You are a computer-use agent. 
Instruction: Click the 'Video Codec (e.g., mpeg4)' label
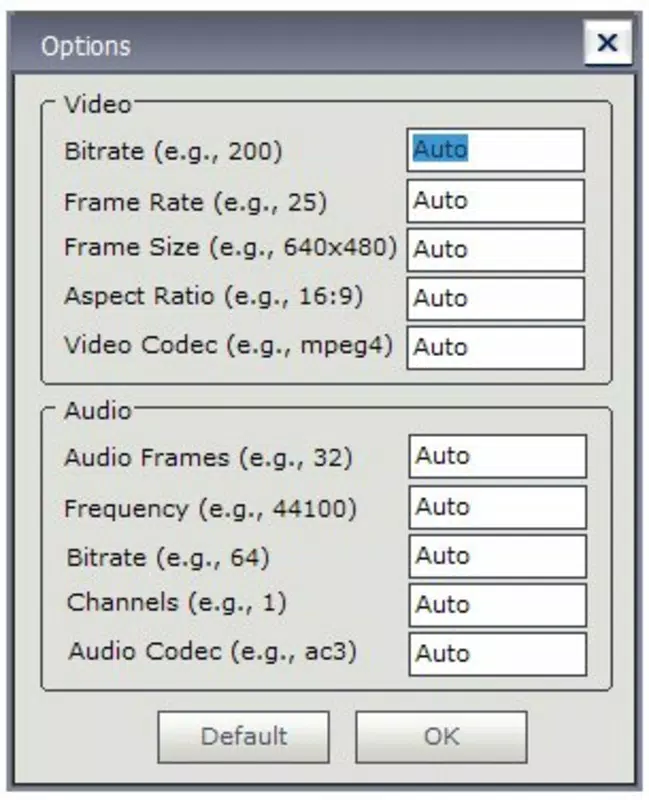(229, 345)
